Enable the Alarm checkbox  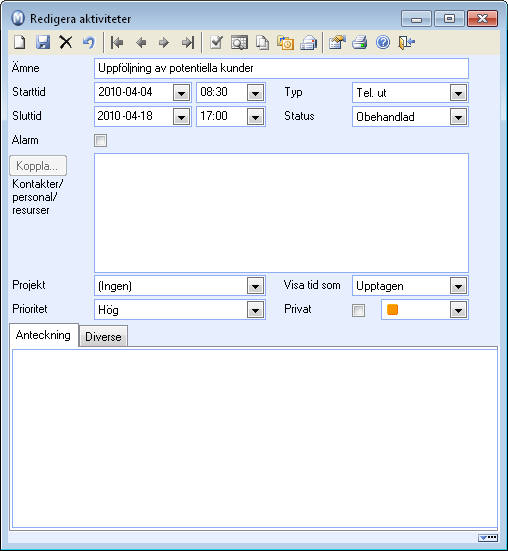click(x=100, y=141)
